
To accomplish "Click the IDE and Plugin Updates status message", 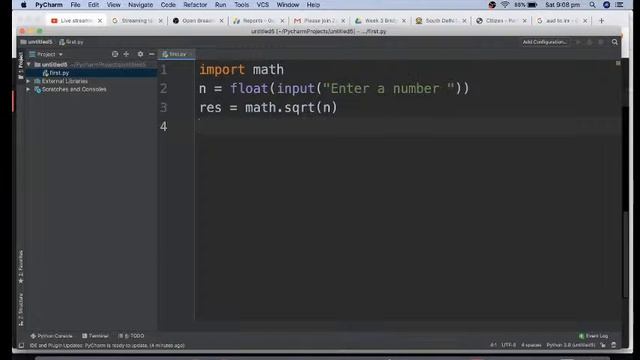I will click(107, 345).
